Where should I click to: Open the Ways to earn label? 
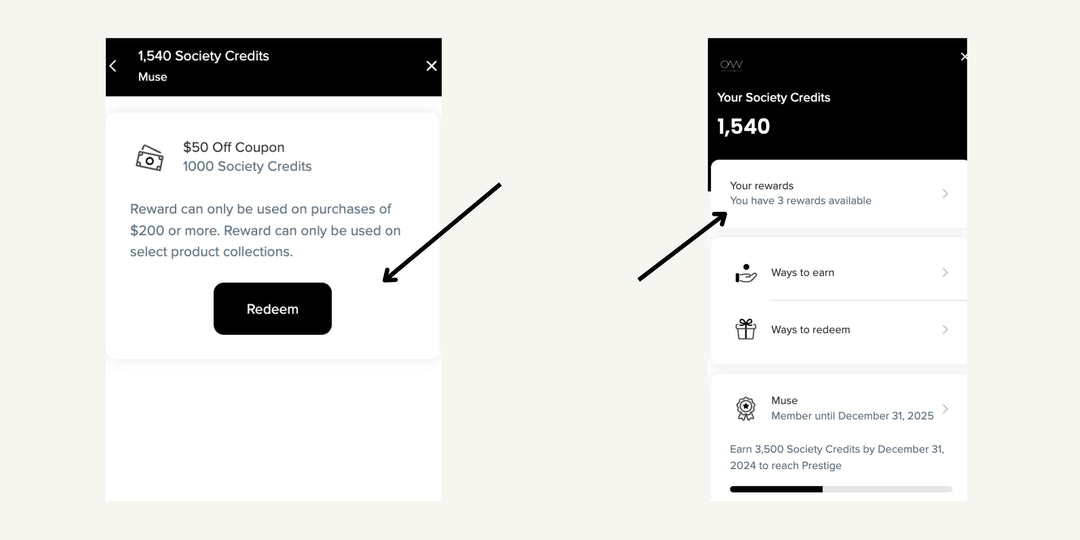802,273
